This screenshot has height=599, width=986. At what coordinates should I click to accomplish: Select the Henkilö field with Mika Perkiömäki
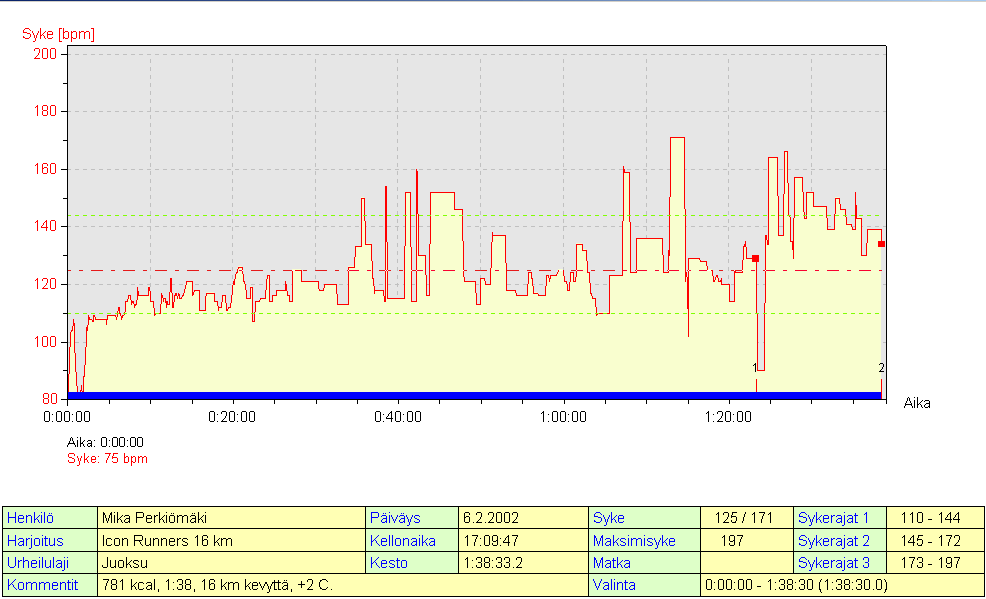click(232, 518)
